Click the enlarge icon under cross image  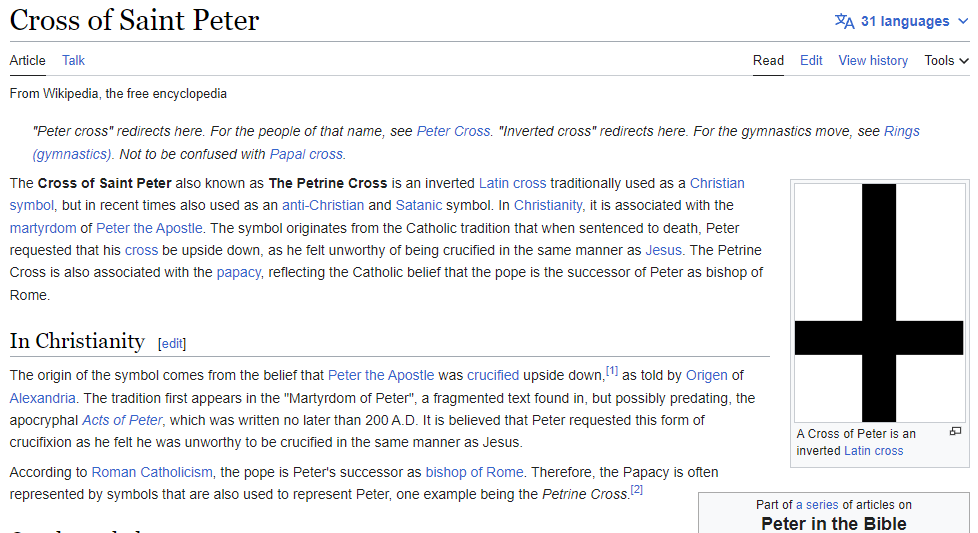[x=955, y=432]
